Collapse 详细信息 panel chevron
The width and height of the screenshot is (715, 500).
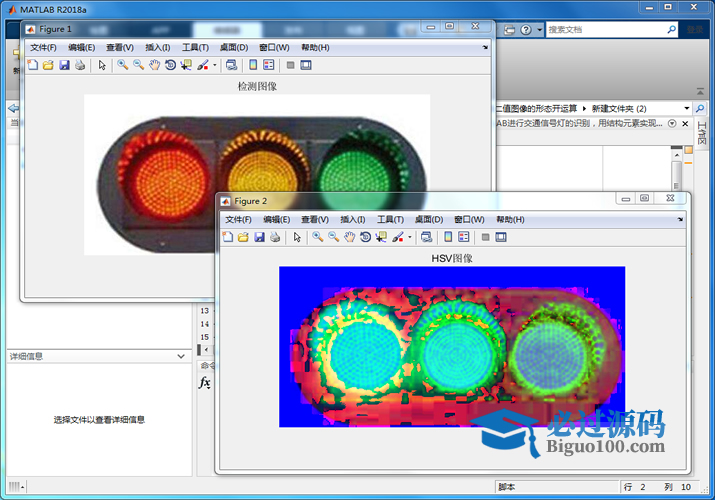click(x=181, y=356)
